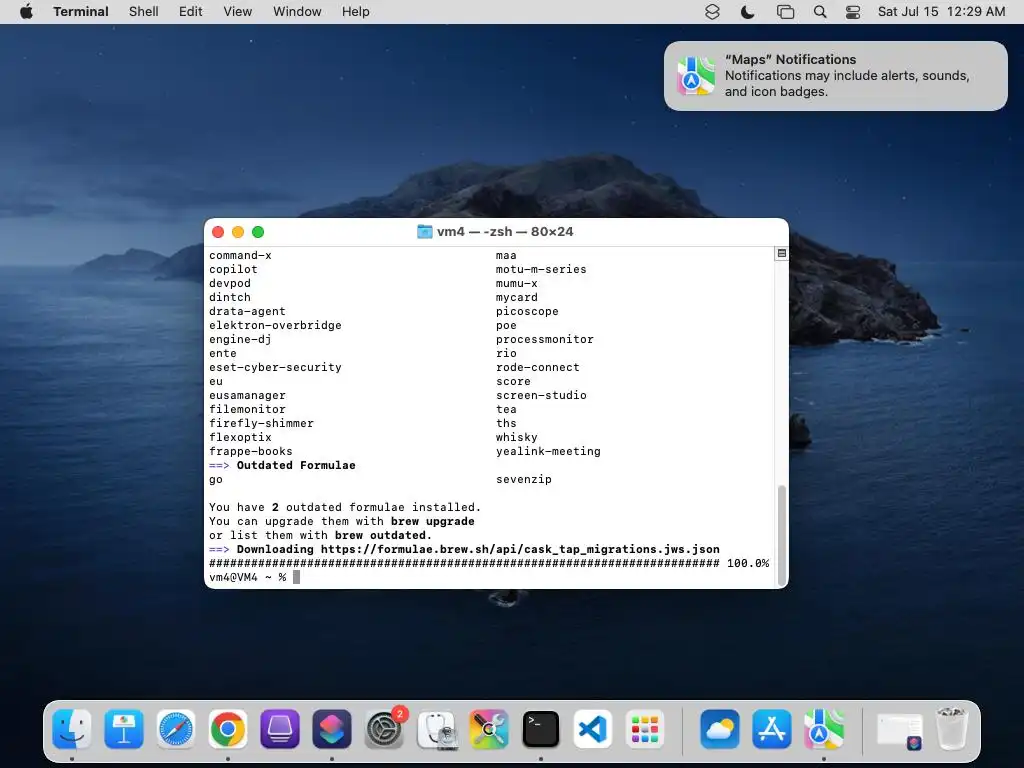Click Maps icon in notification banner
The height and width of the screenshot is (768, 1024).
click(696, 76)
